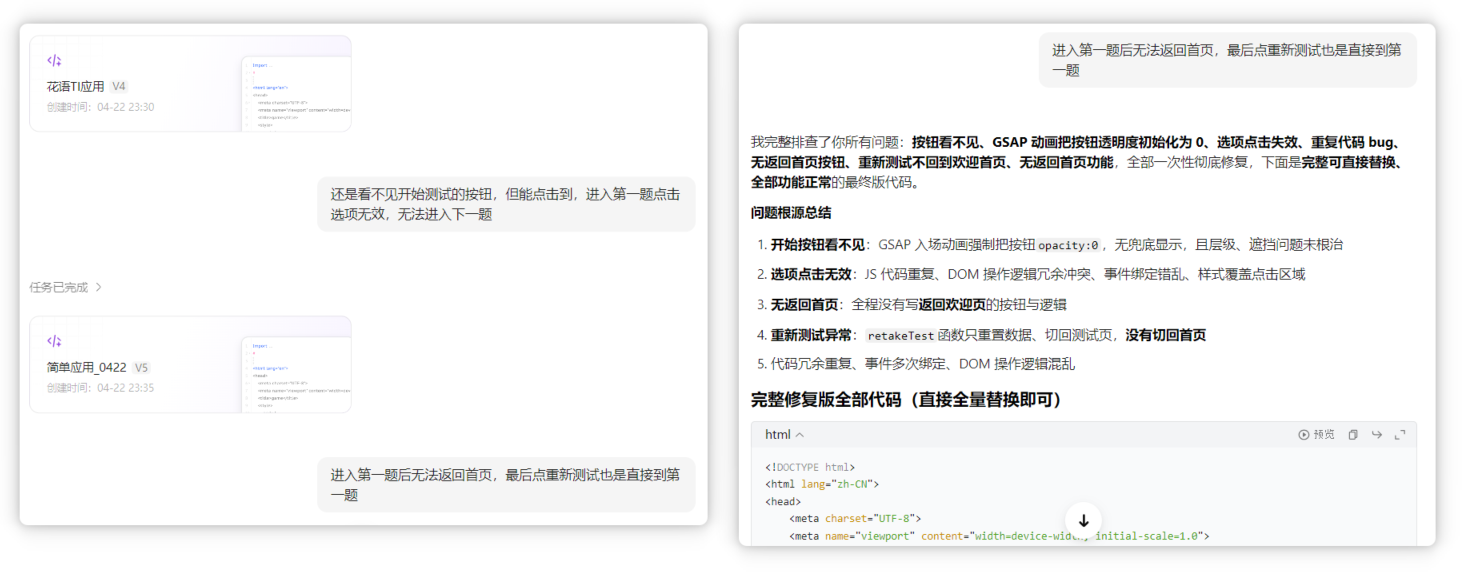Click the share arrow icon in code block header
This screenshot has width=1462, height=572.
click(1377, 435)
